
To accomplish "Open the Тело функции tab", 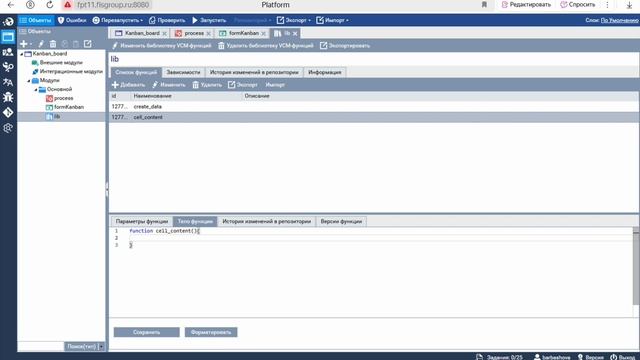I will tap(195, 221).
